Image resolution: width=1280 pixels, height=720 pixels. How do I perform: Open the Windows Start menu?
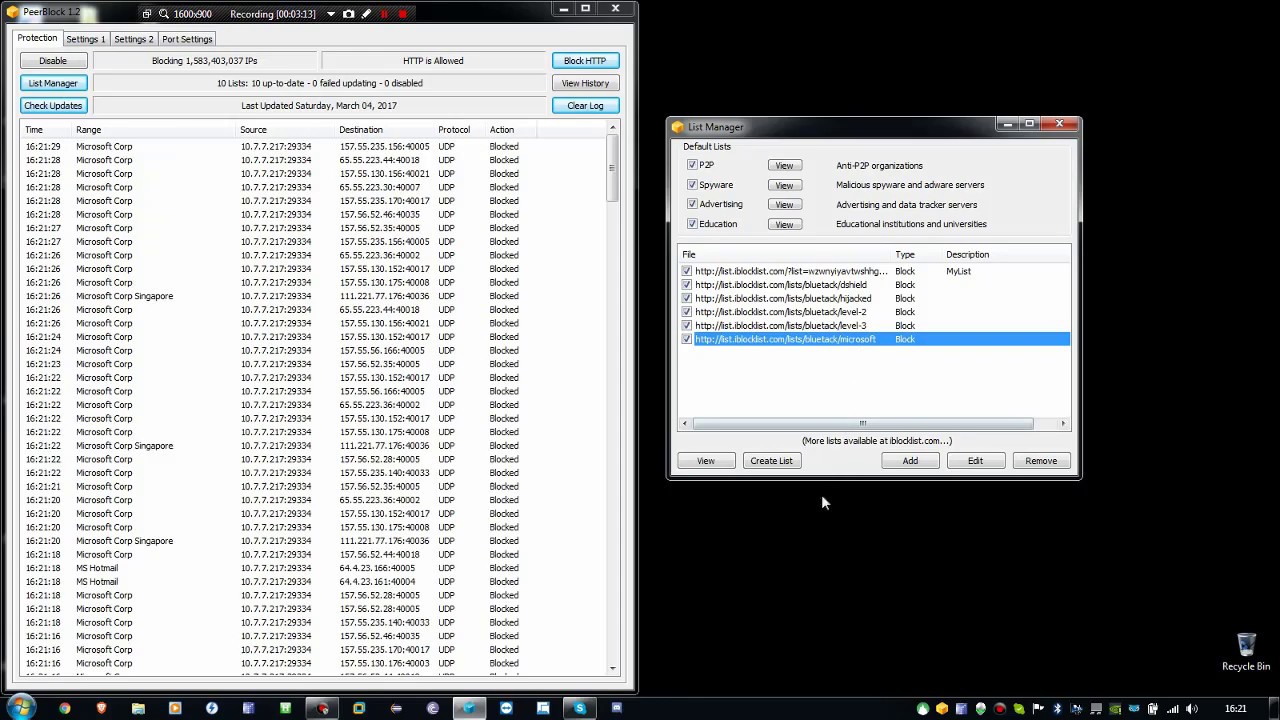21,708
